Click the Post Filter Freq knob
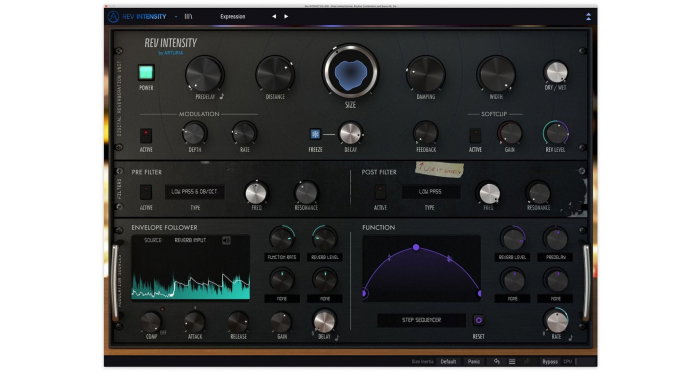Screen dimensions: 700x372 pos(489,193)
